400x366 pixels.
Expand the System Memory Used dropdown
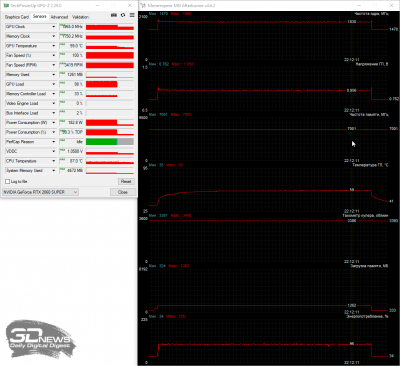(x=53, y=171)
